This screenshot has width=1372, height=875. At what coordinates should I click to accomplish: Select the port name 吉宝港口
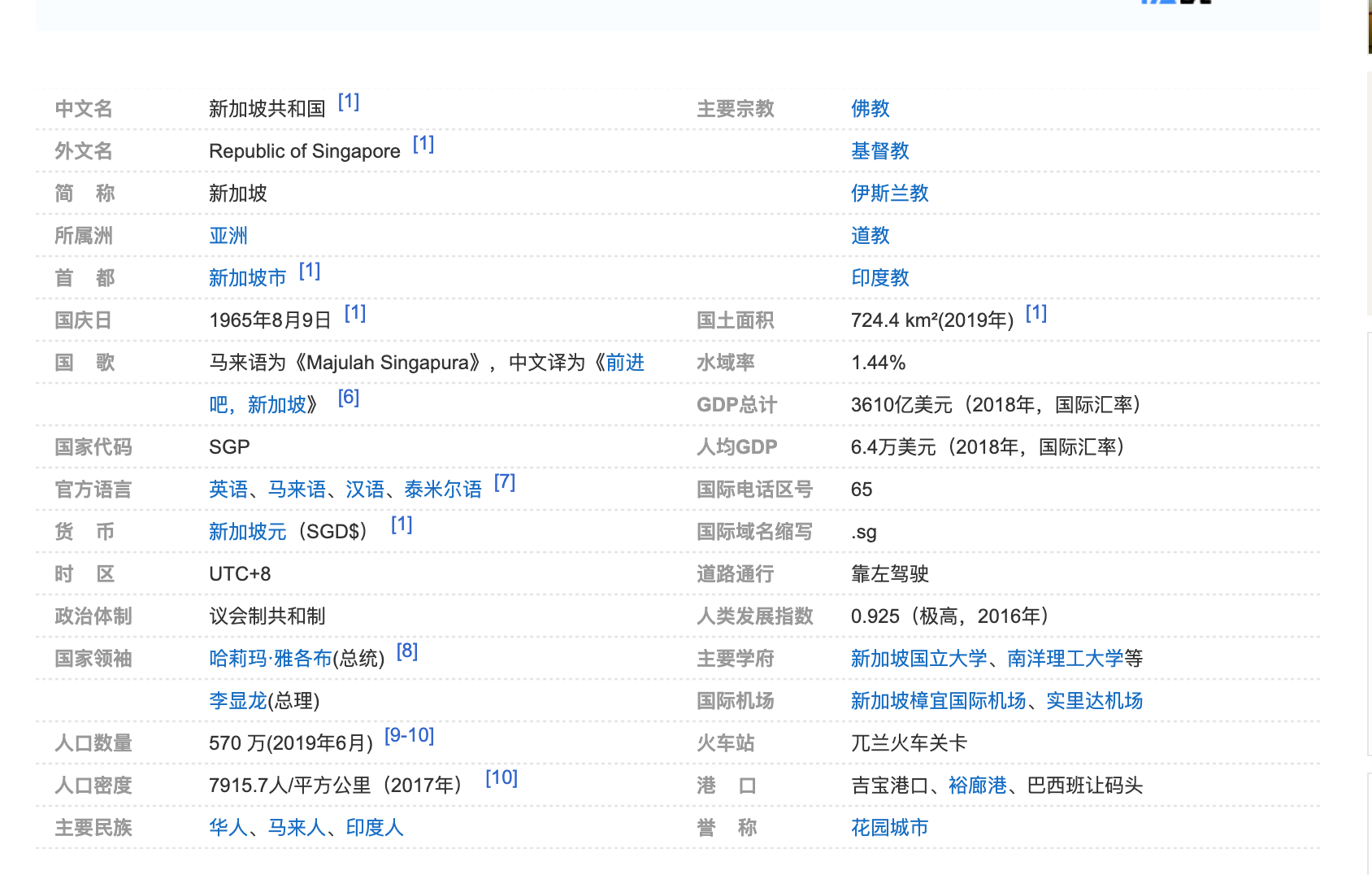(890, 786)
